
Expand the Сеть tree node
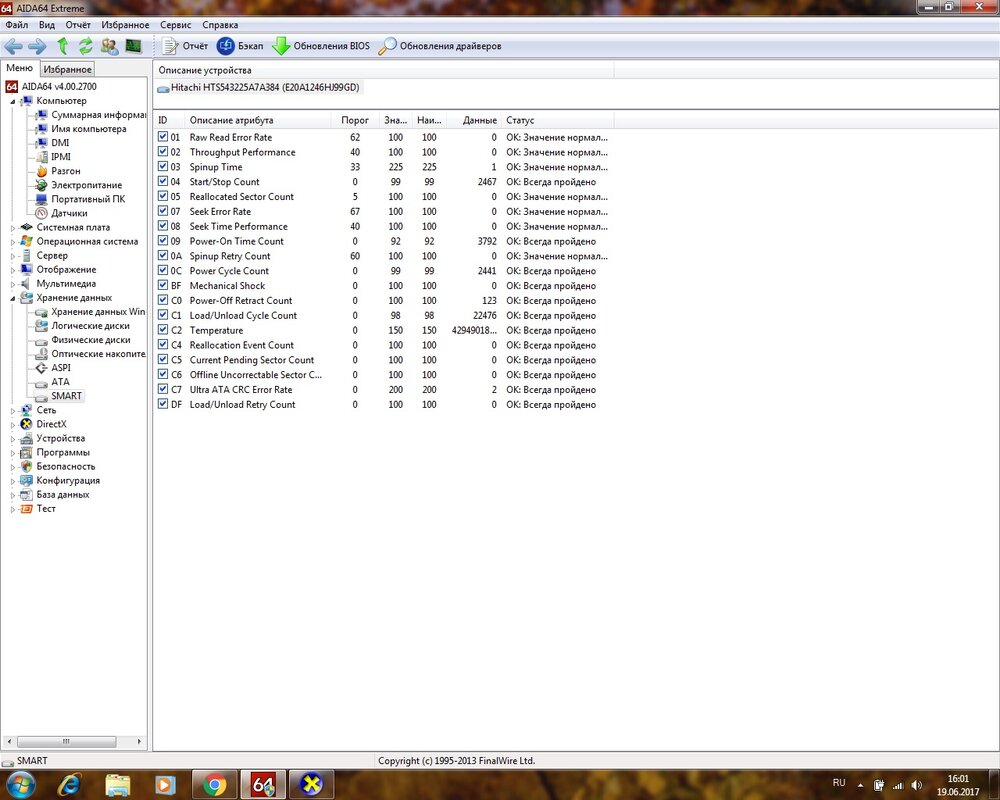[x=13, y=410]
